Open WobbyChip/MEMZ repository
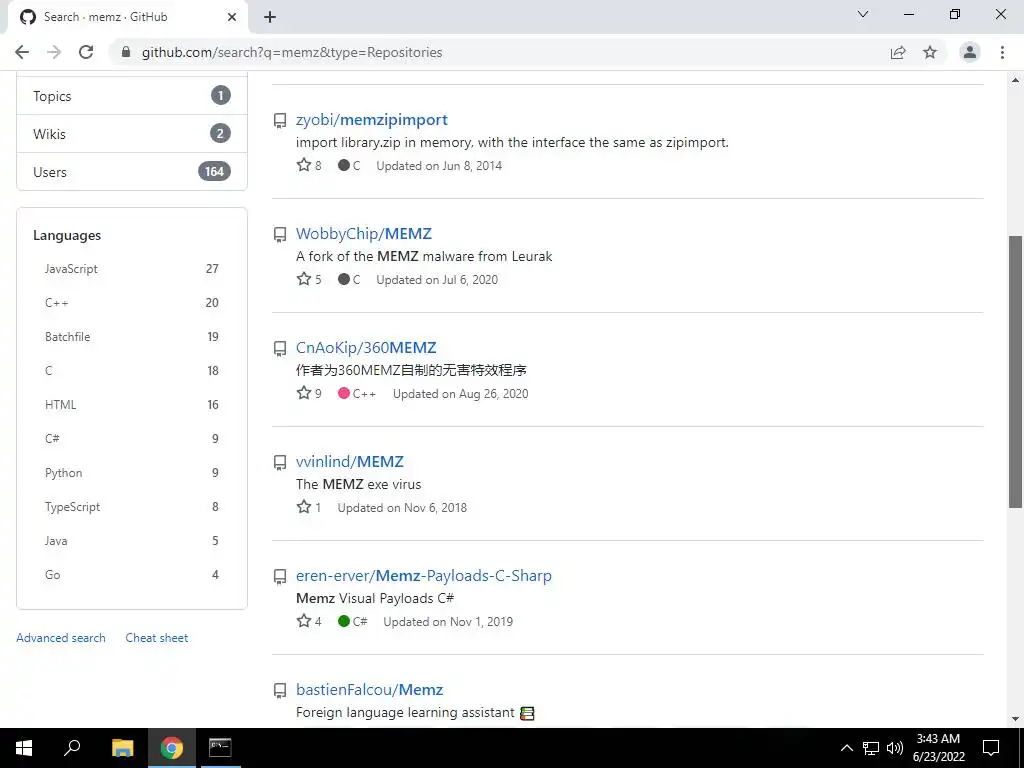The width and height of the screenshot is (1024, 768). (364, 233)
